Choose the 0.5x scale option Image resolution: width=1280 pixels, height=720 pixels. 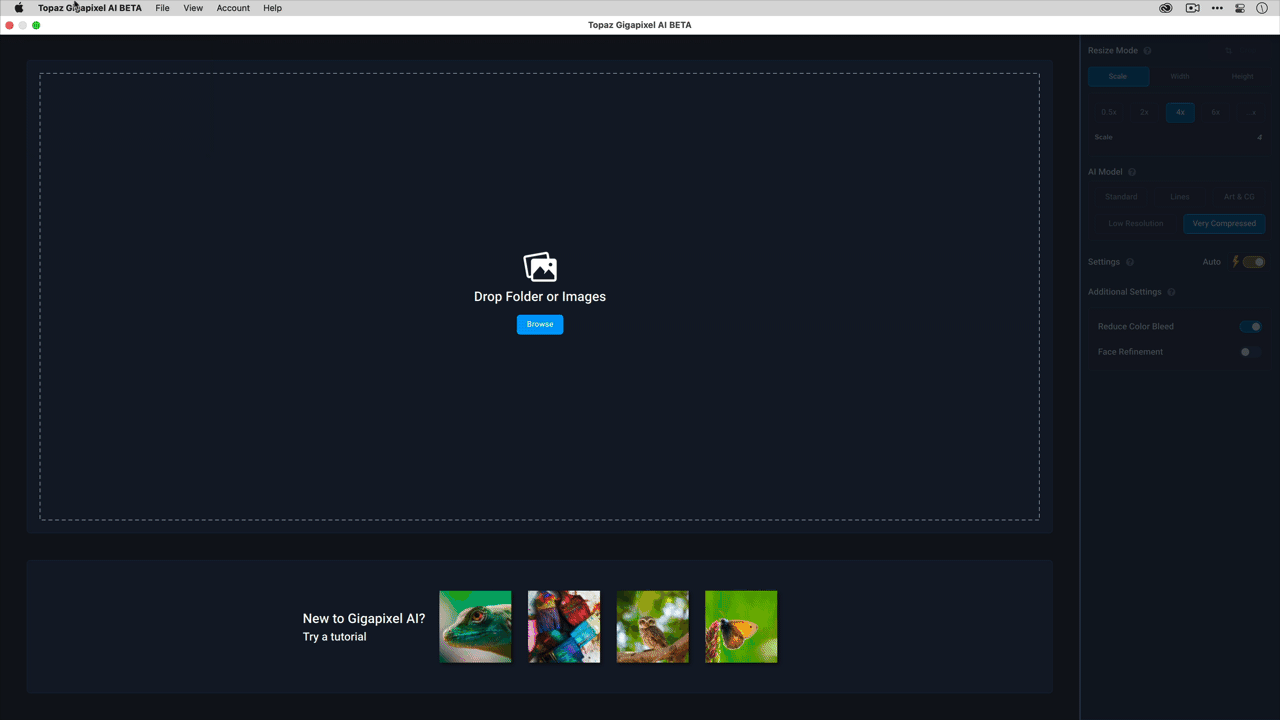click(1108, 113)
